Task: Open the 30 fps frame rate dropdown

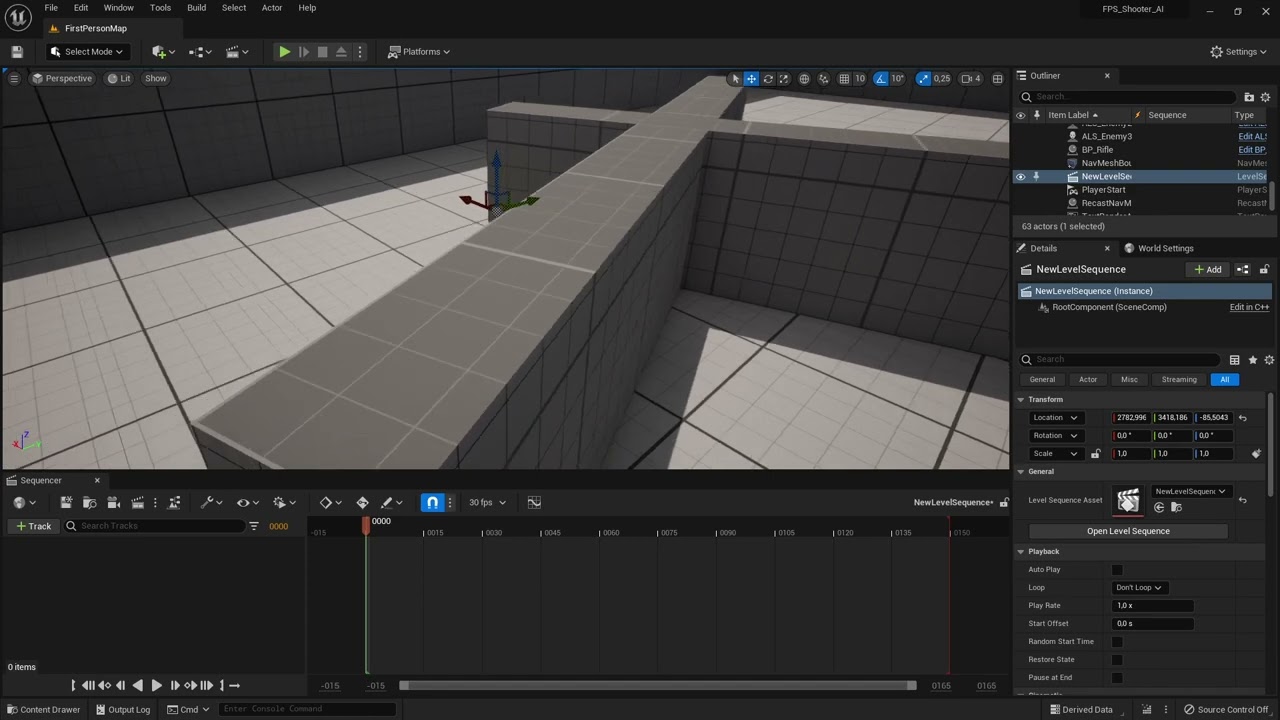Action: 488,502
